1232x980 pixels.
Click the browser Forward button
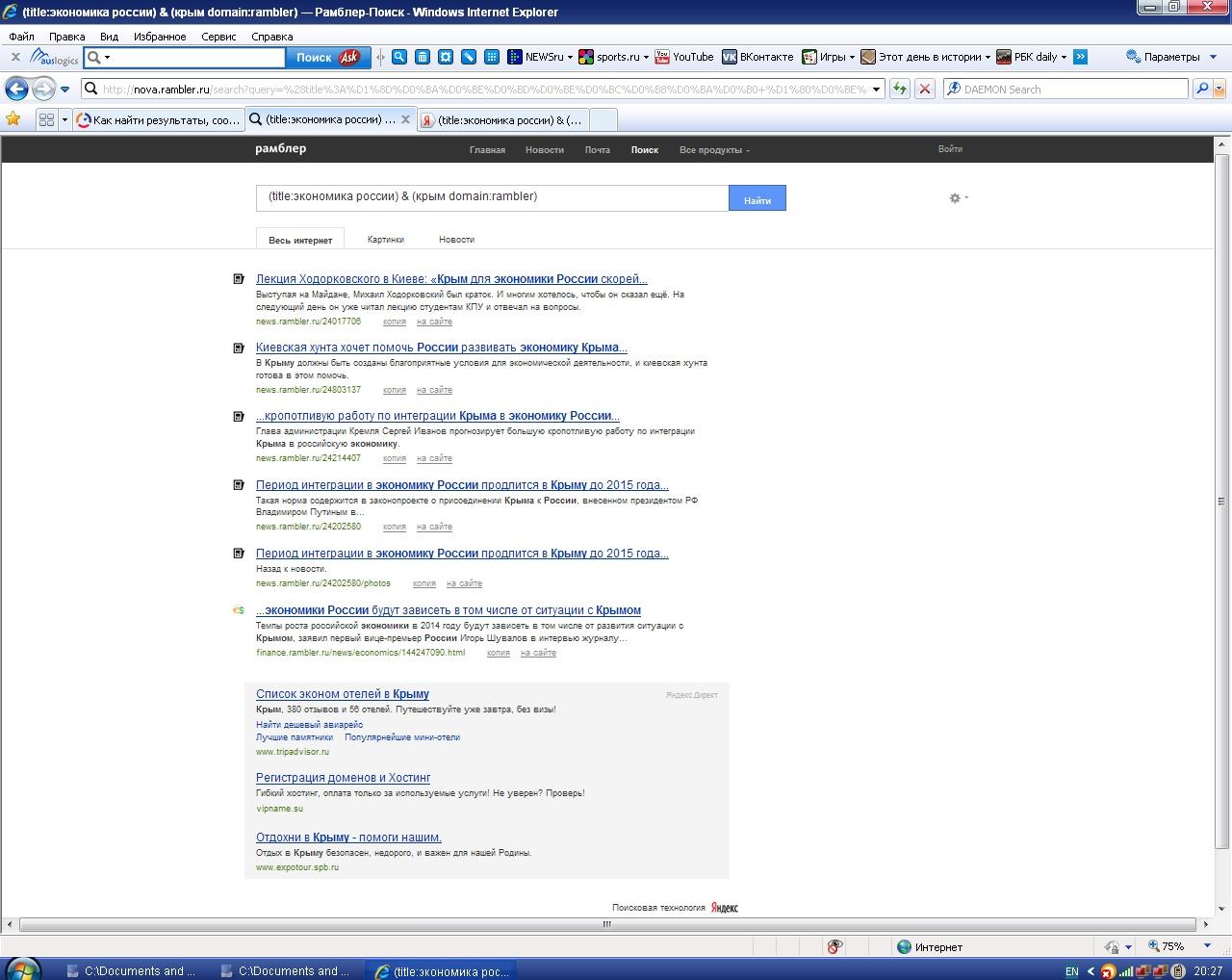43,90
